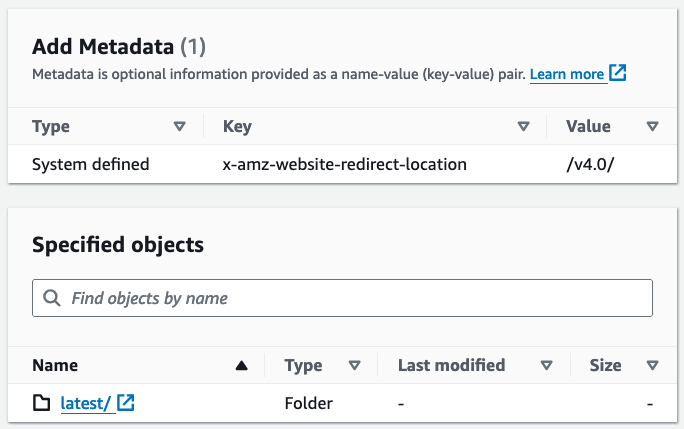
Task: Select the 'System defined' cell
Action: (91, 165)
